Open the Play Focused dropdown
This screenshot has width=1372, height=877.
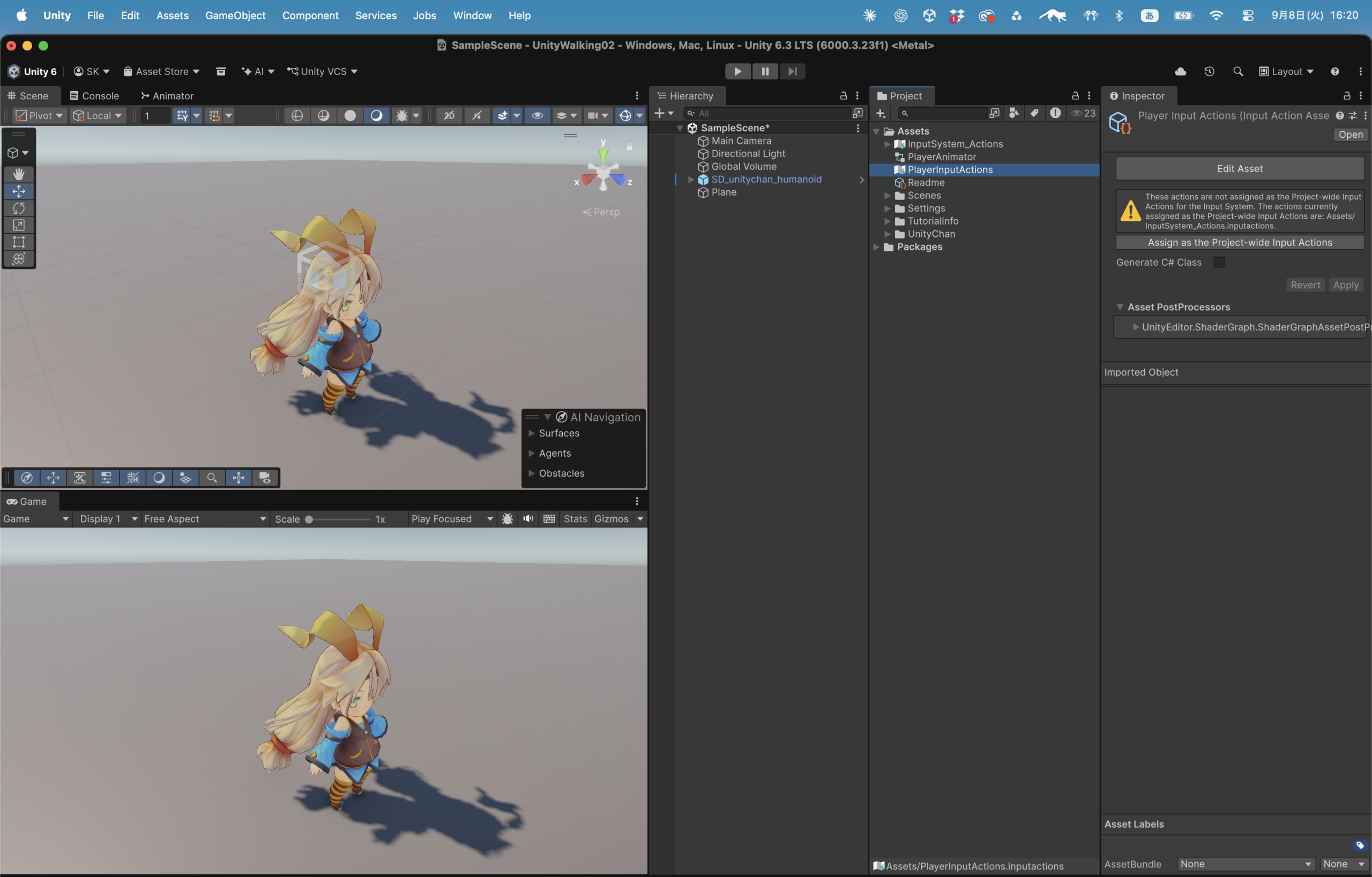[x=451, y=518]
